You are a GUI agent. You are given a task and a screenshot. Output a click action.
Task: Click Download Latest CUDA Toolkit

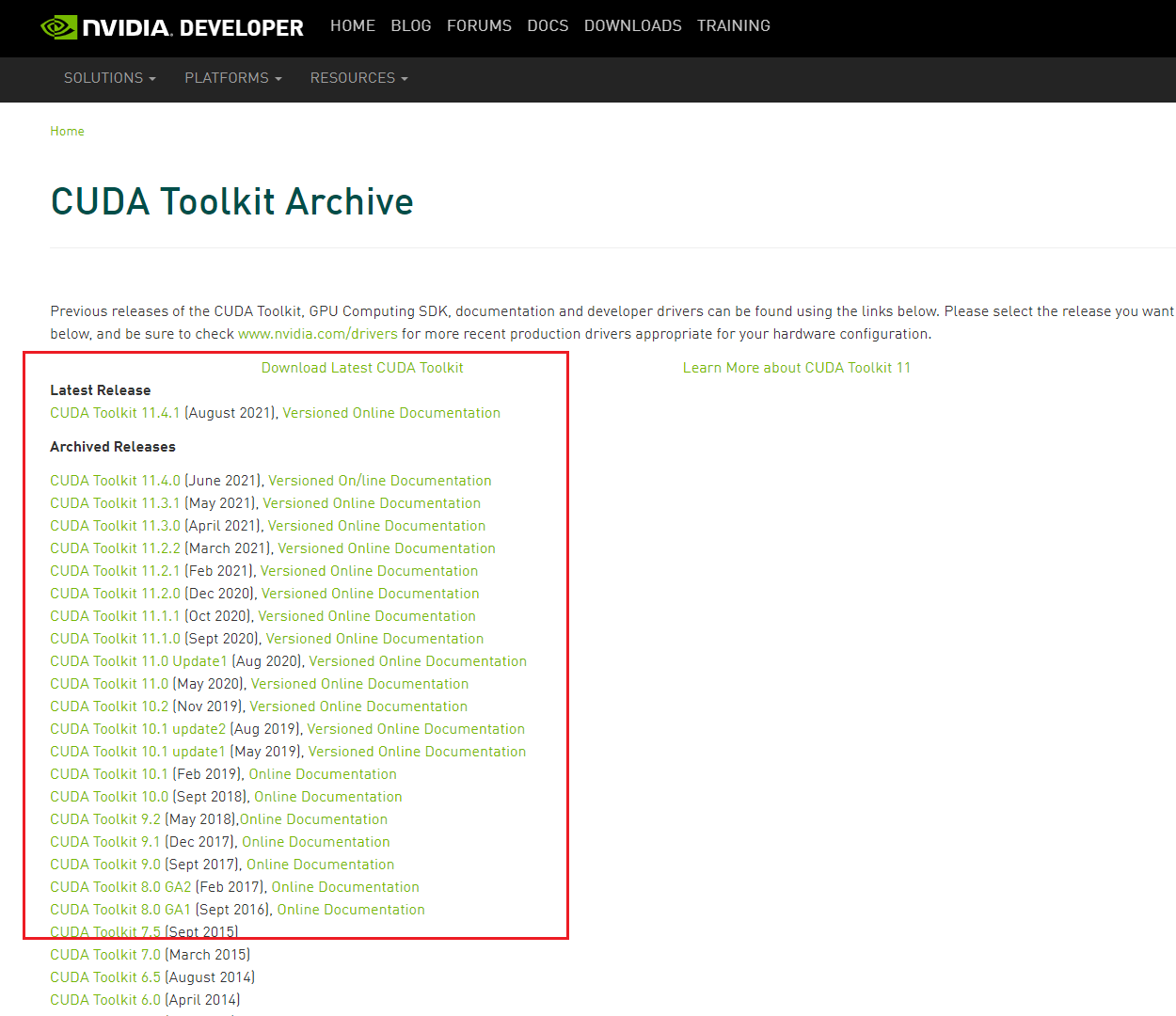click(362, 368)
